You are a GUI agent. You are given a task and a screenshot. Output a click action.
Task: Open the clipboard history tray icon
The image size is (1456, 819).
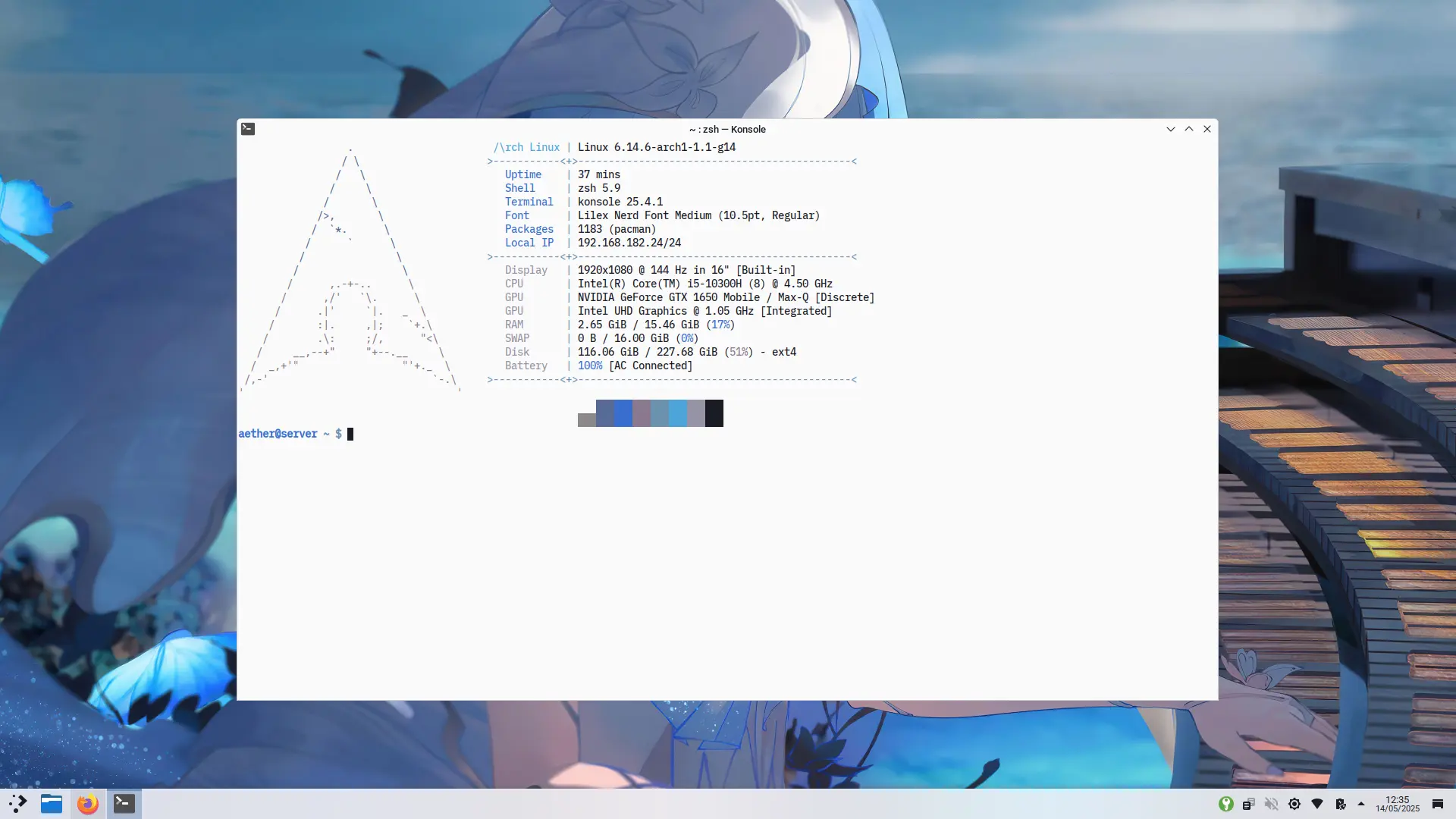(x=1249, y=804)
